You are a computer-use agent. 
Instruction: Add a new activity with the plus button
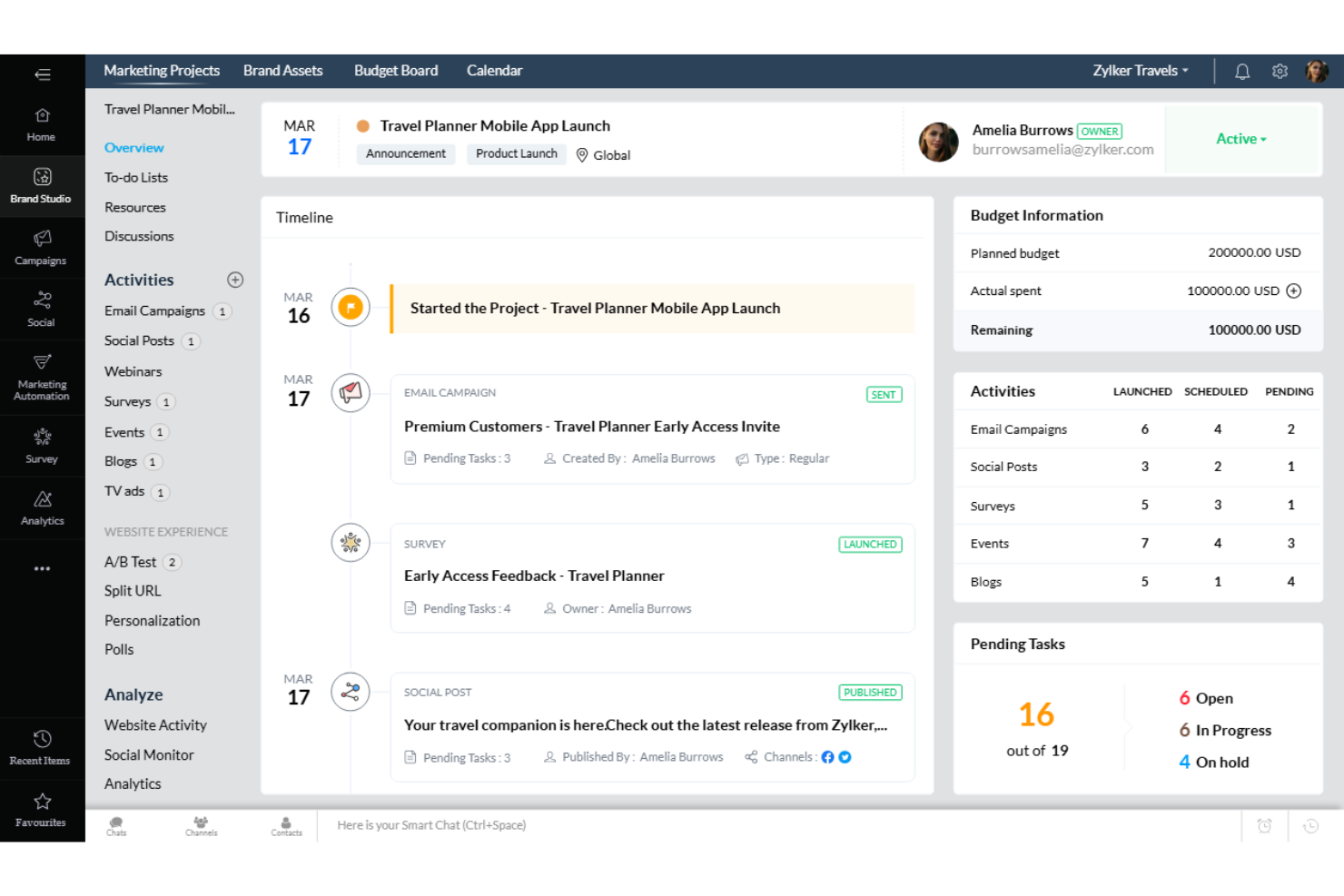235,280
